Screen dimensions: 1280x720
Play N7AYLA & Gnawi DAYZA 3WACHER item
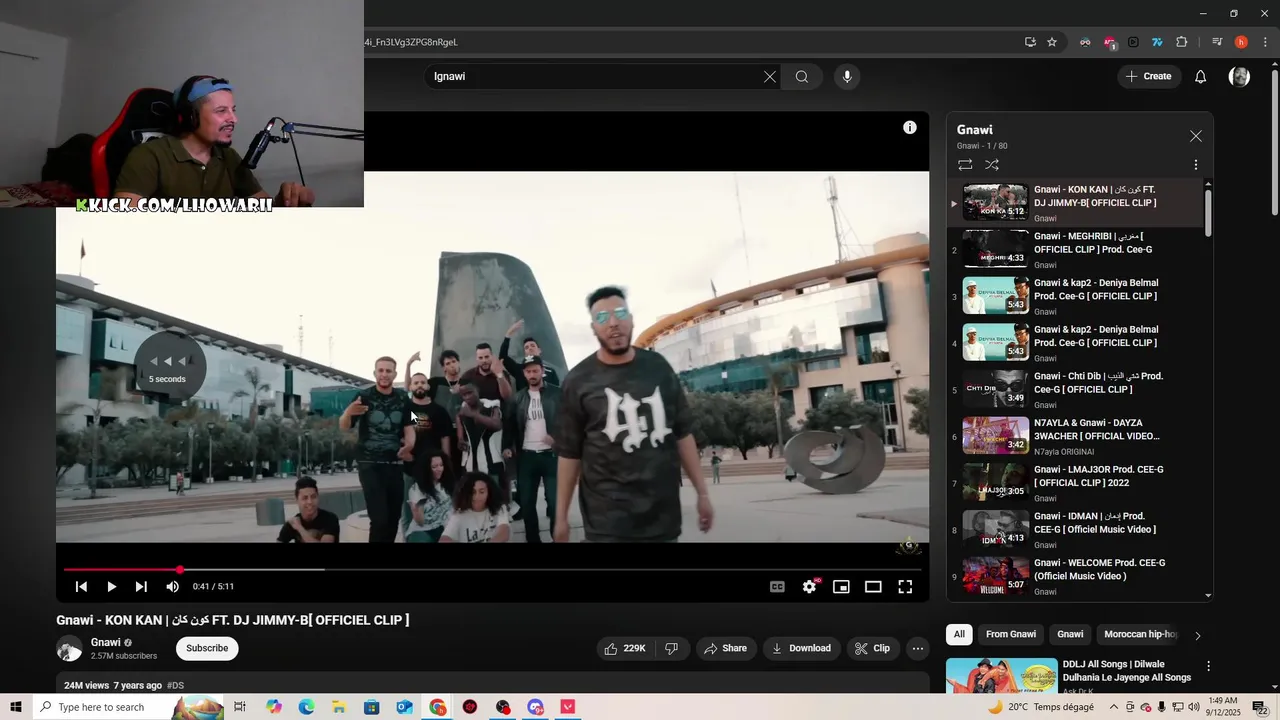1076,437
